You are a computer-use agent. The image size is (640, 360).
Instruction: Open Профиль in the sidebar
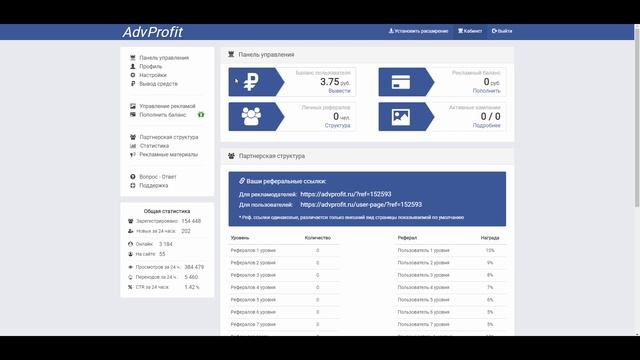[151, 67]
